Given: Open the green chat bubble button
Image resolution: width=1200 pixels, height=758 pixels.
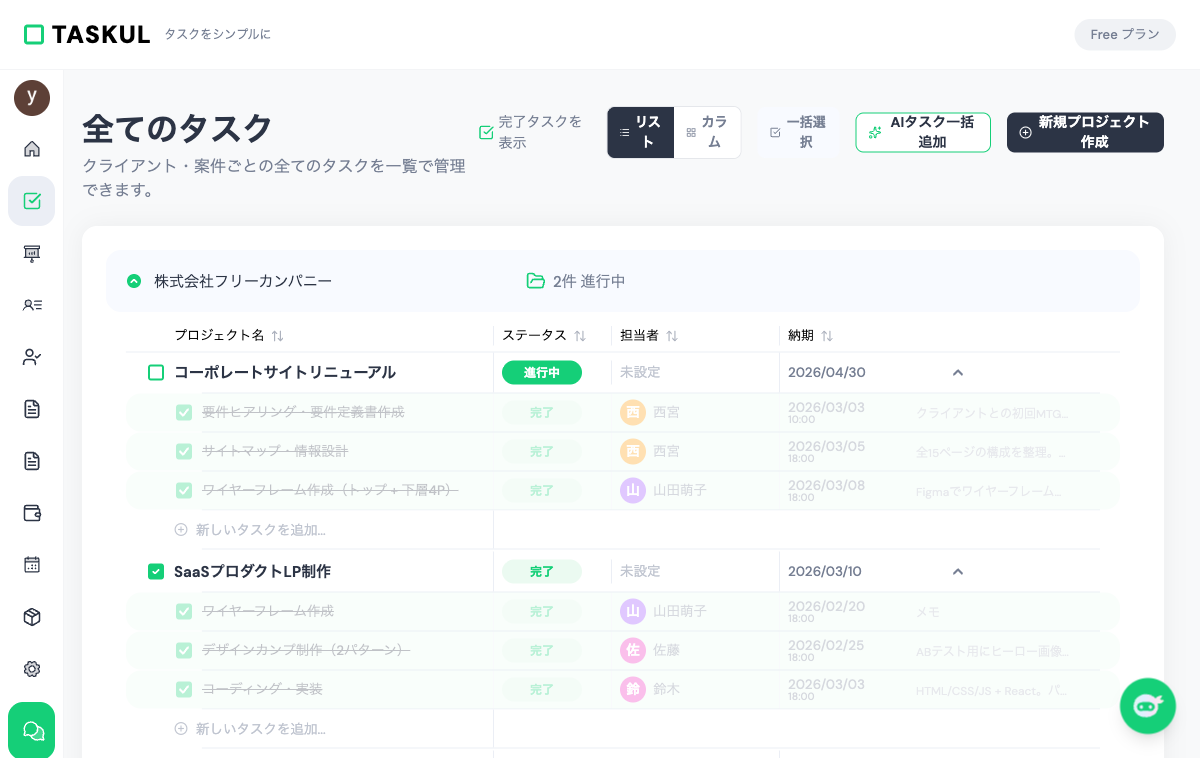Looking at the screenshot, I should coord(32,730).
